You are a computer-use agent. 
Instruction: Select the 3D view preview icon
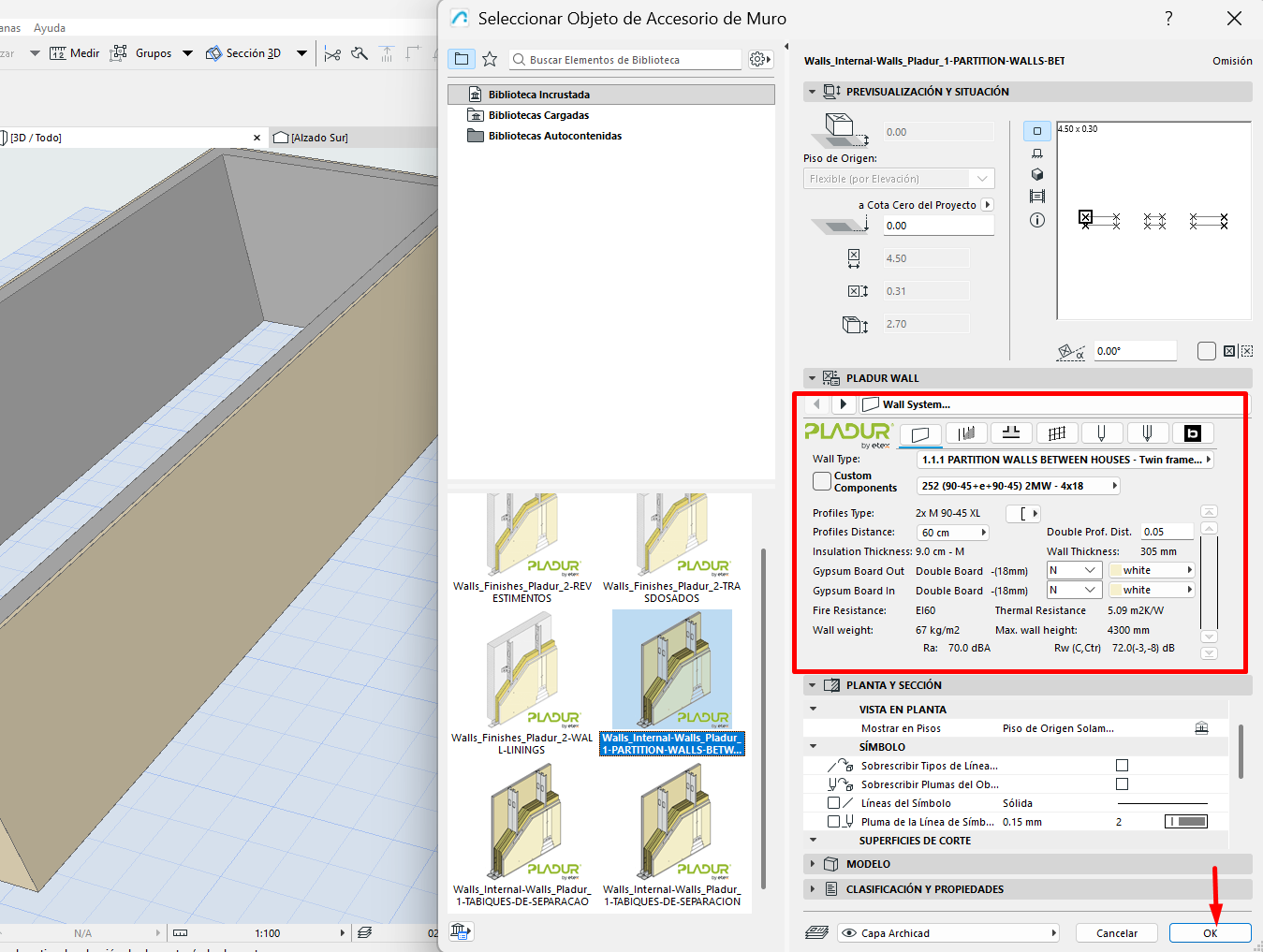tap(1036, 174)
